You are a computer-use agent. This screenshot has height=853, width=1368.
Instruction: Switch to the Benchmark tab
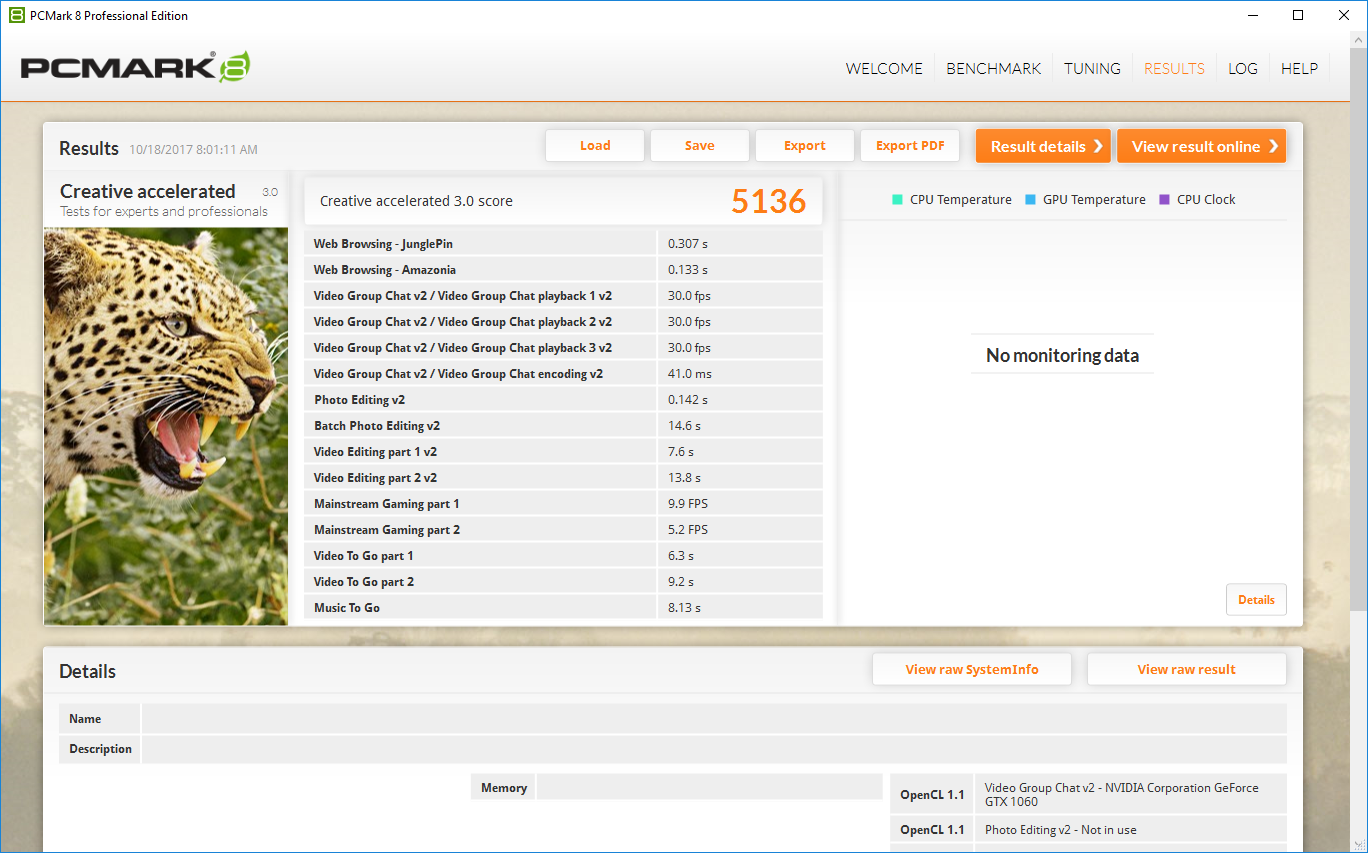tap(993, 69)
